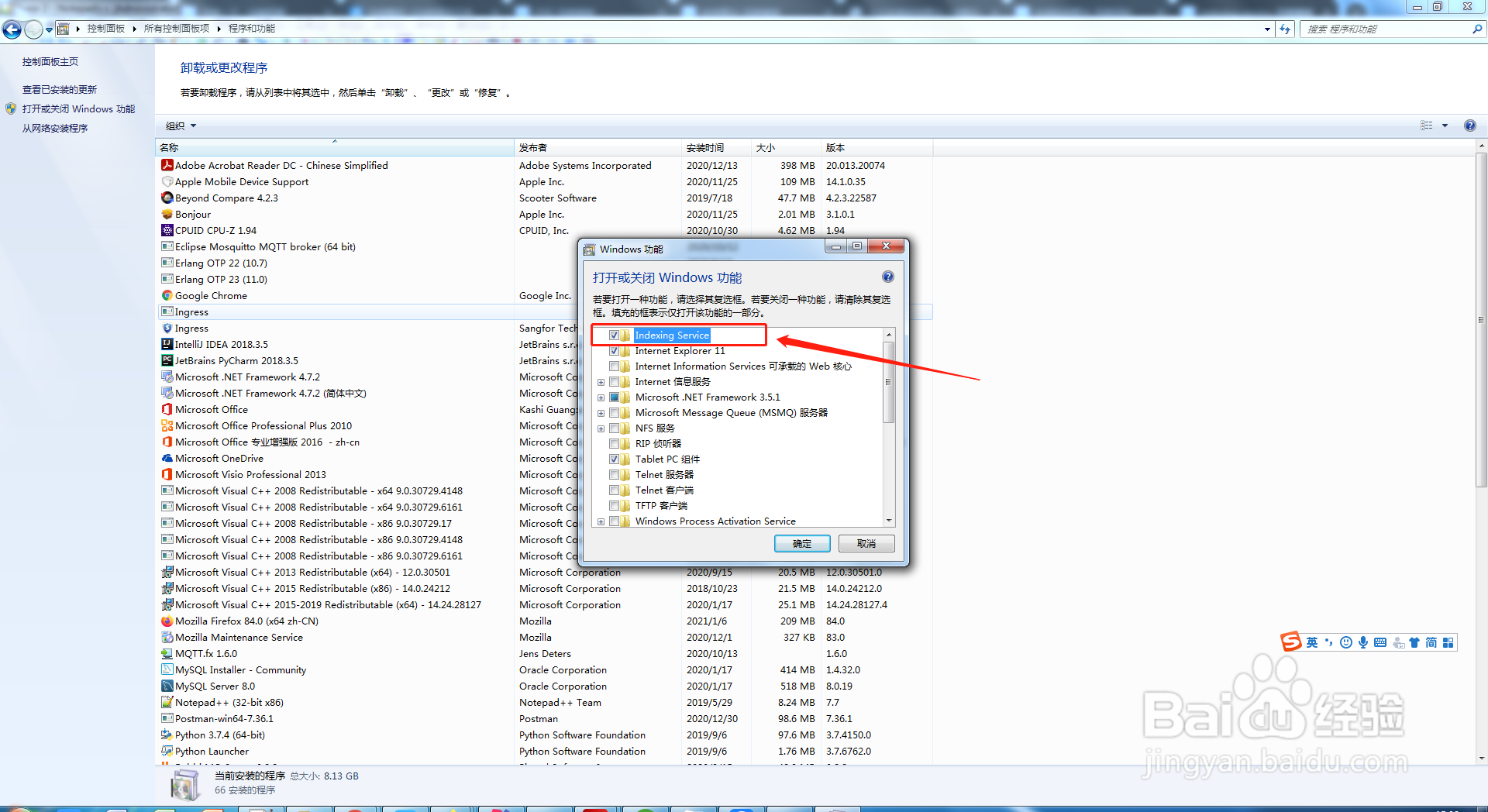The image size is (1488, 812).
Task: Click the search magnifier icon
Action: pos(1477,29)
